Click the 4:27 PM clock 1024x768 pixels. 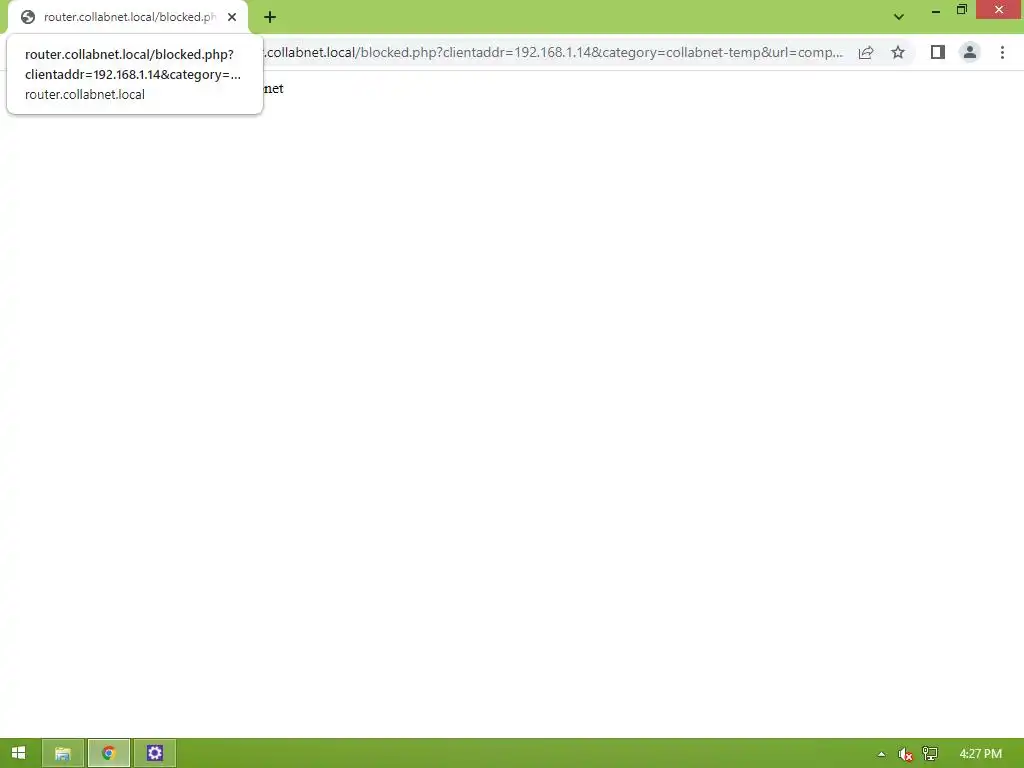pyautogui.click(x=980, y=754)
